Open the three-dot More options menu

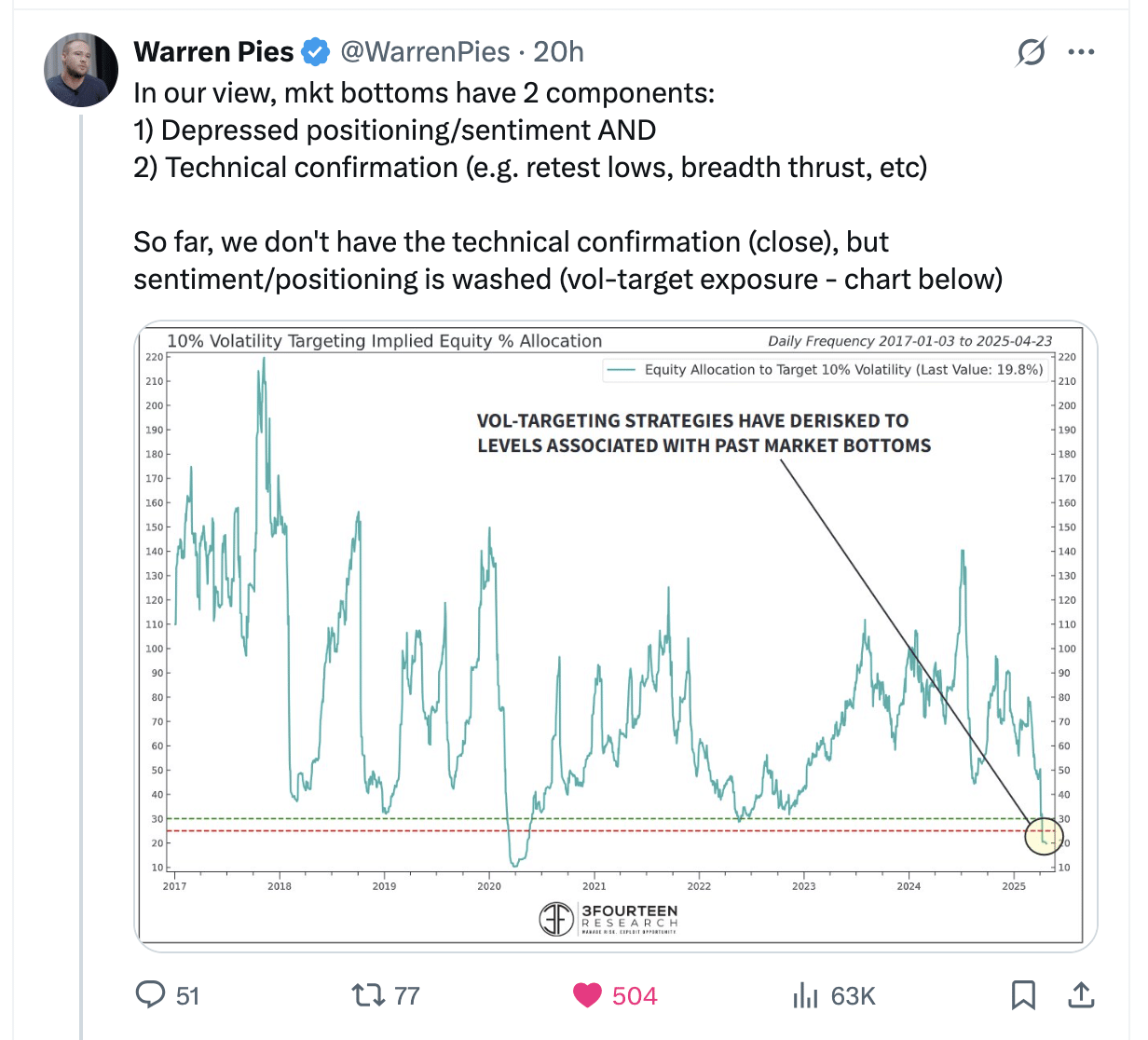1081,52
